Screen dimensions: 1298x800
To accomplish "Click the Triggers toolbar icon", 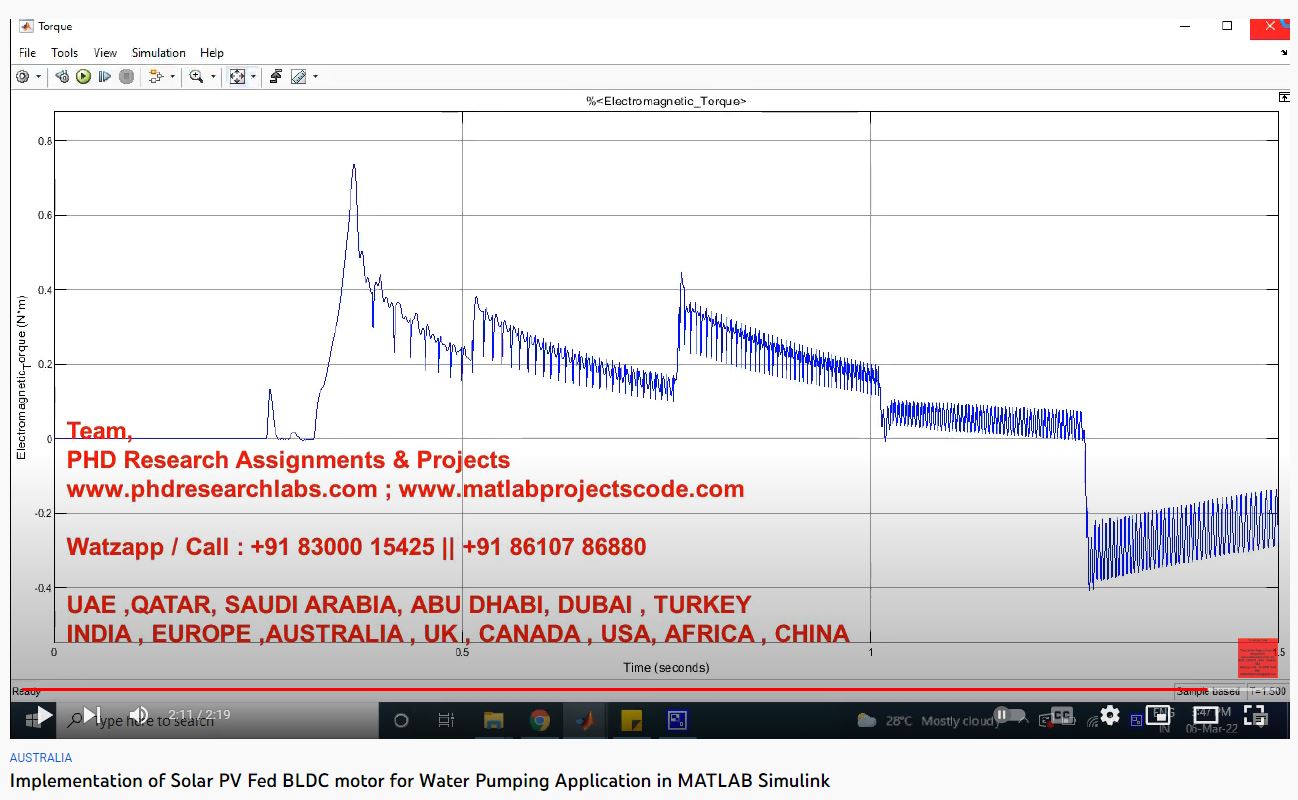I will pyautogui.click(x=276, y=76).
